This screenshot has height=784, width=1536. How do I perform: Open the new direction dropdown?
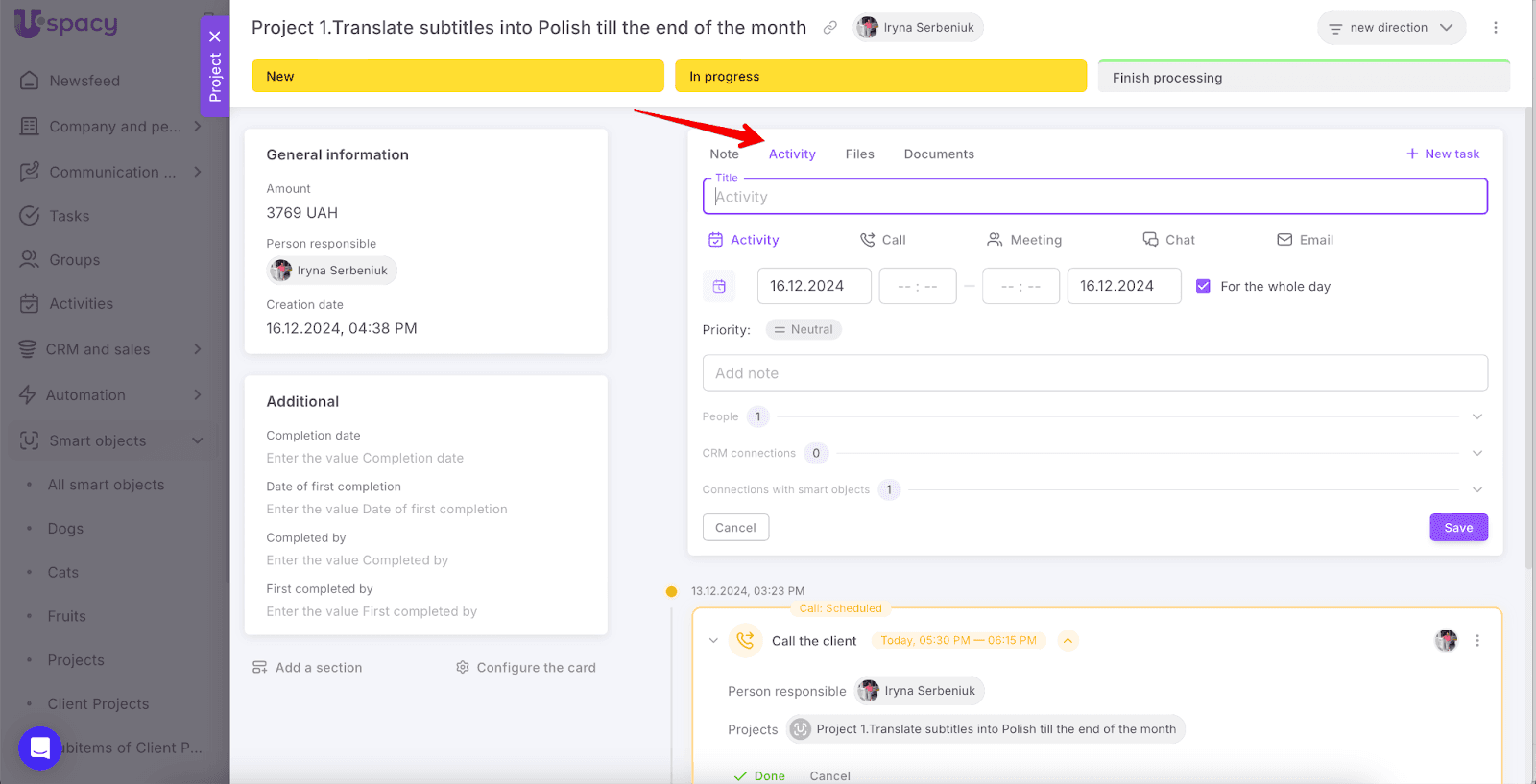click(x=1391, y=28)
